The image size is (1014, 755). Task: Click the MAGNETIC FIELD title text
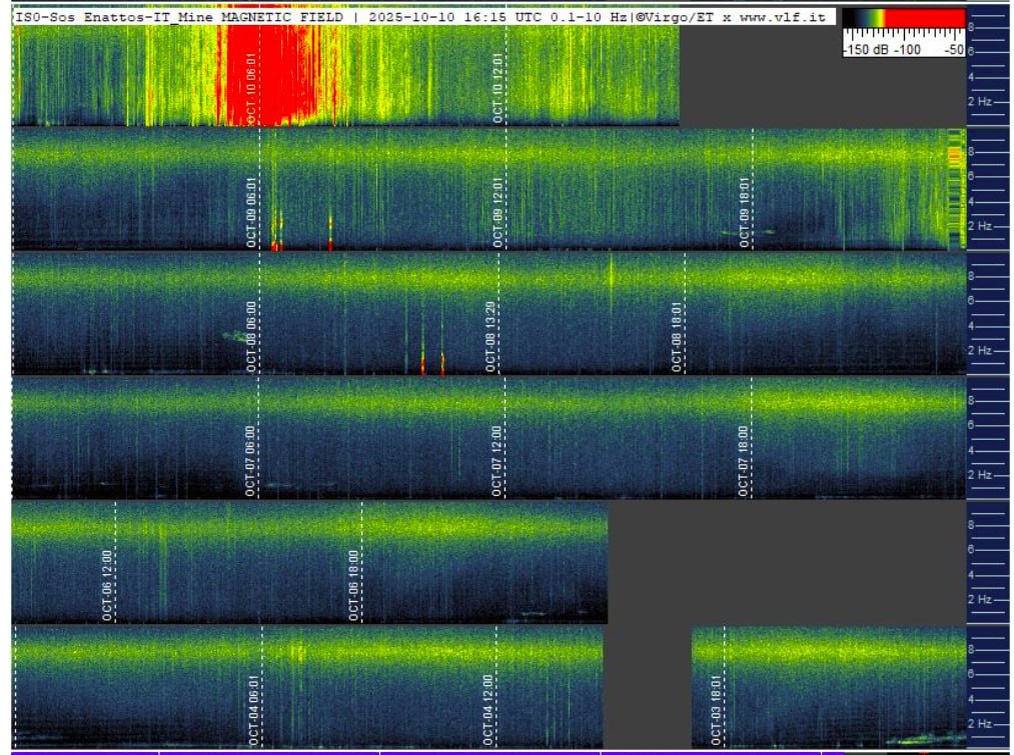point(282,17)
